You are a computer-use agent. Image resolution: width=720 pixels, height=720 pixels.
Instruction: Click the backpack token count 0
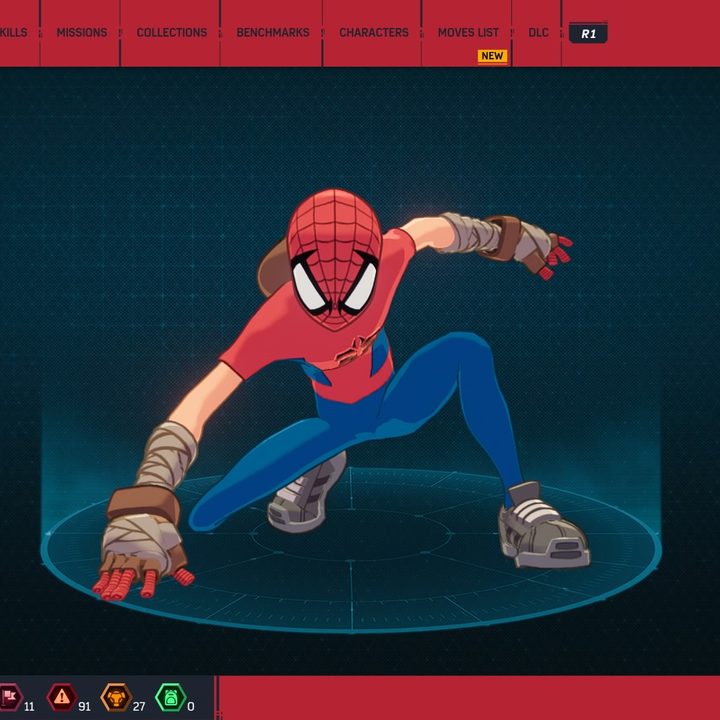click(191, 706)
